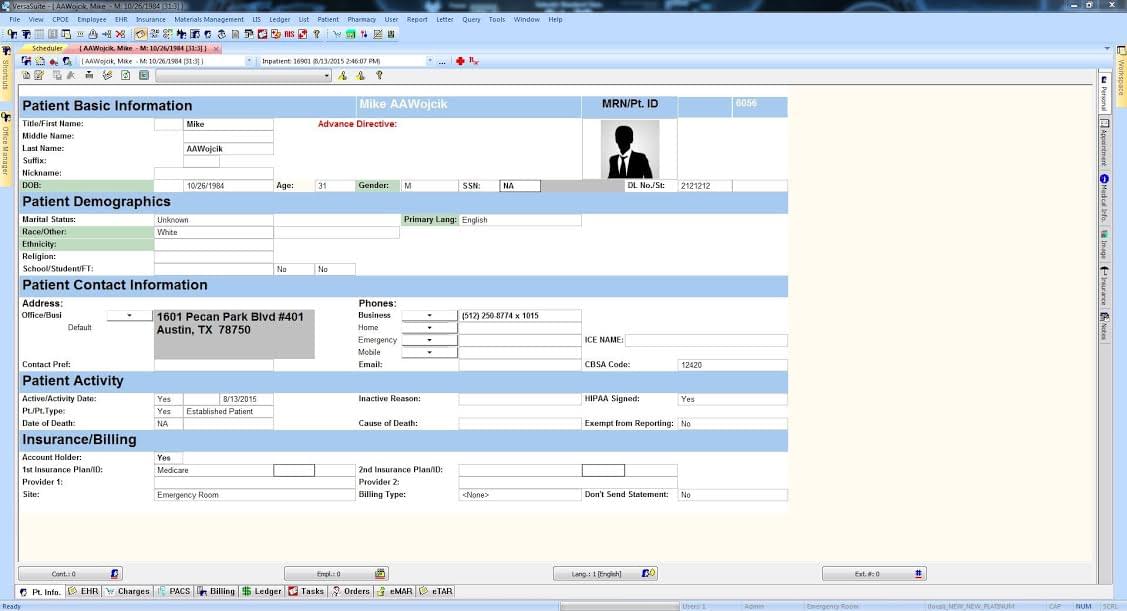Click the RIS icon on the main toolbar
Screen dimensions: 1127x611
288,32
